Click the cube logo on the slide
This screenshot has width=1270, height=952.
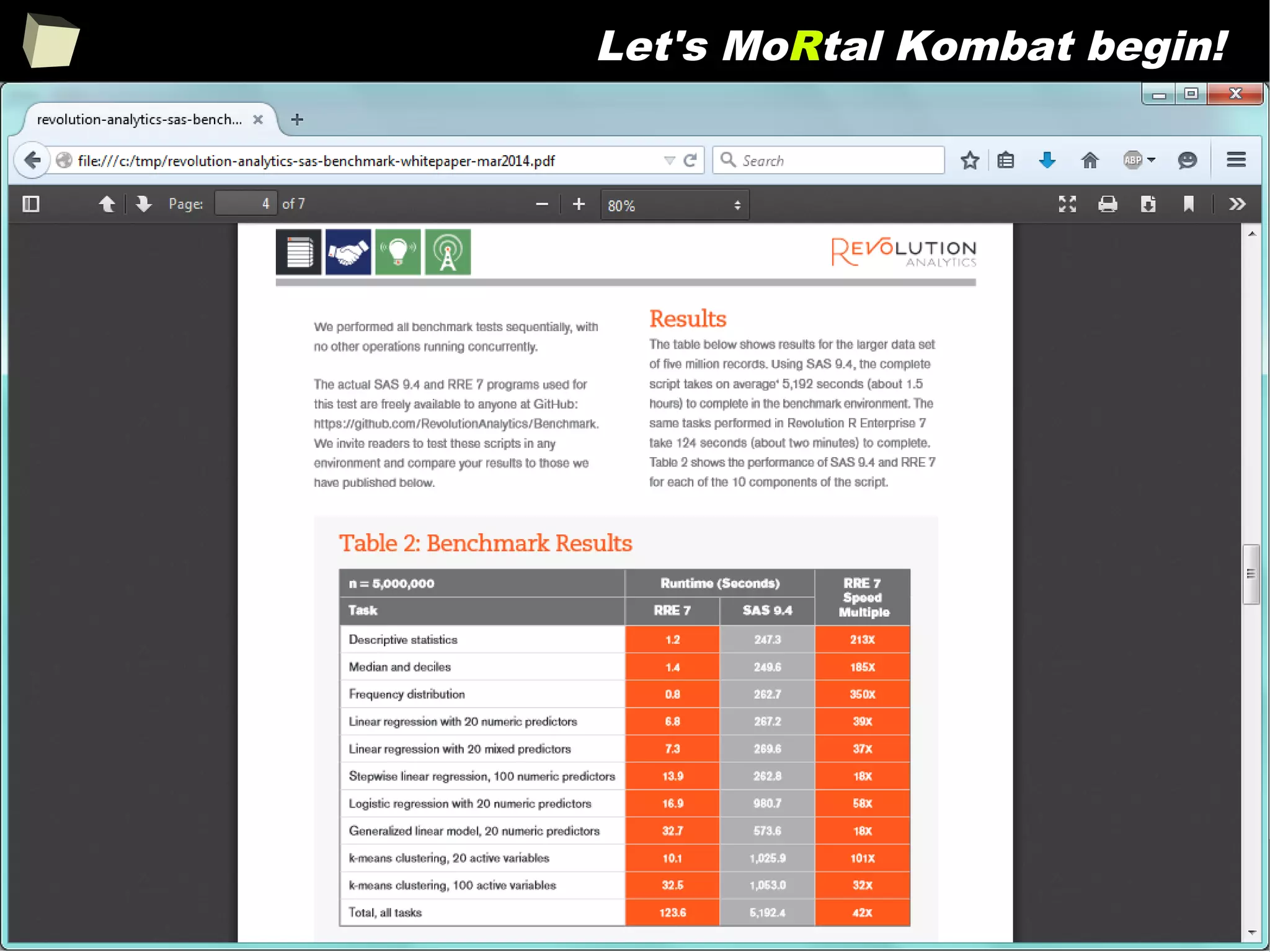(51, 40)
